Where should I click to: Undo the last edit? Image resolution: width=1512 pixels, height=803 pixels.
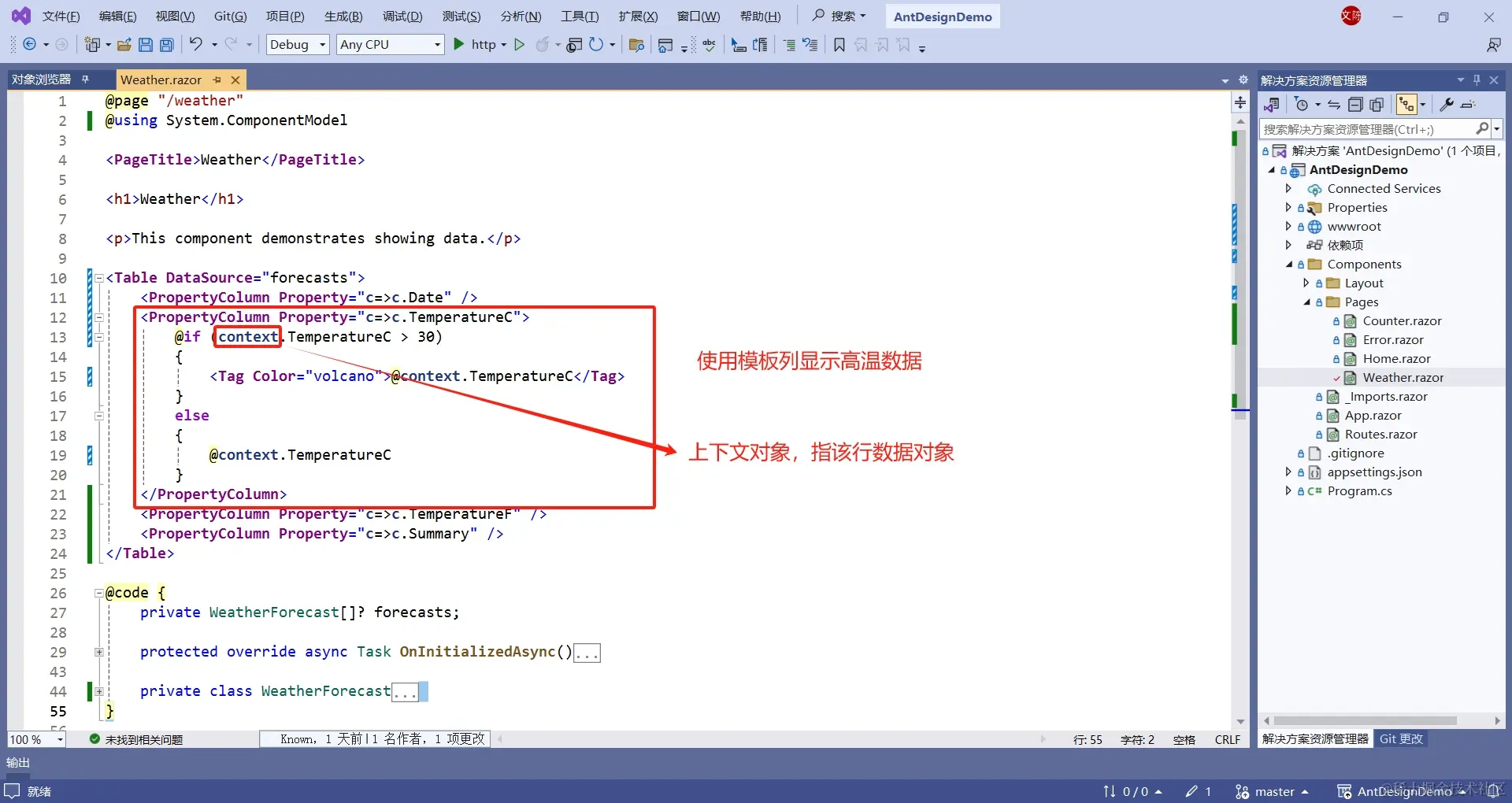coord(196,44)
